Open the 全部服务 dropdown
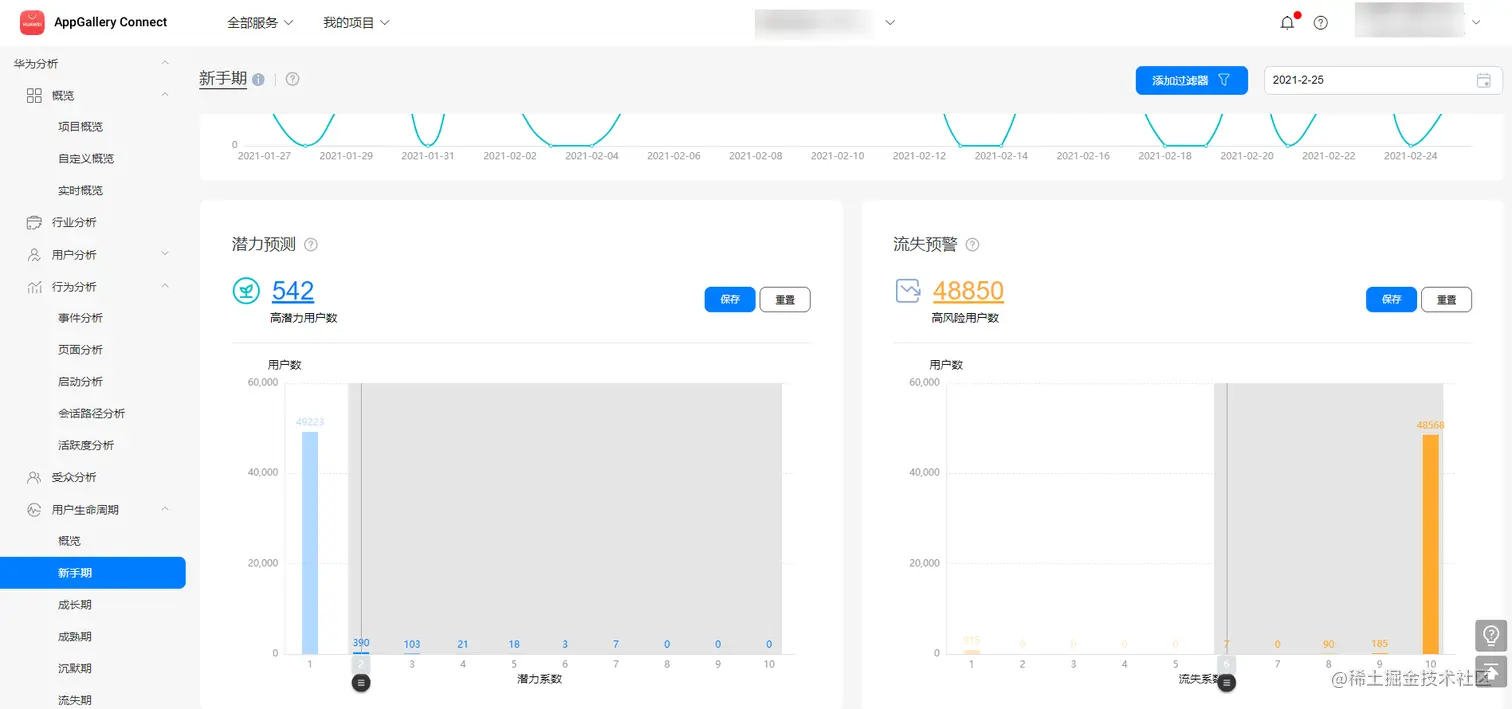 tap(260, 22)
